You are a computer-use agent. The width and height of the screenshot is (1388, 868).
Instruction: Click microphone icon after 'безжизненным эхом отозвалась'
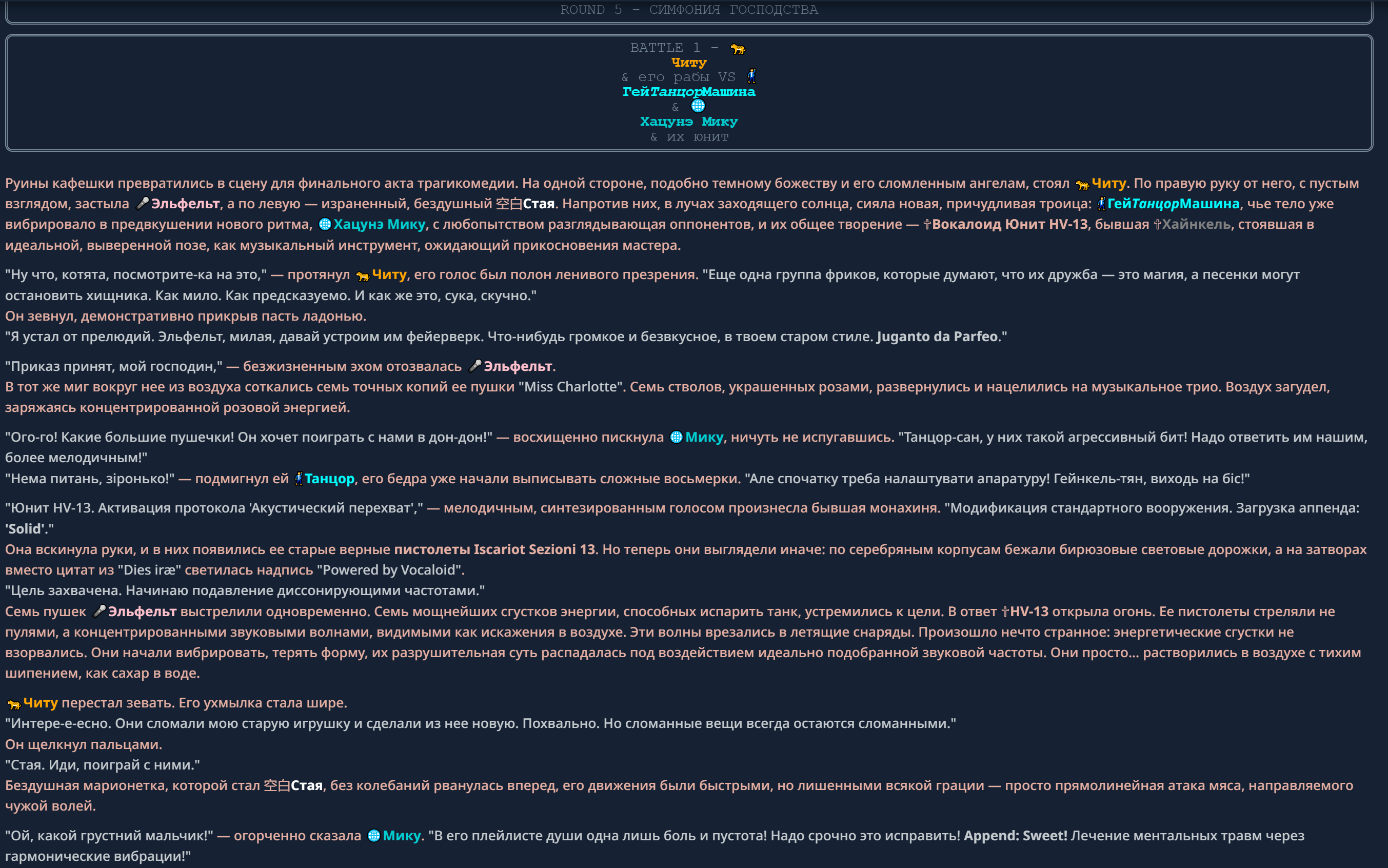(475, 366)
